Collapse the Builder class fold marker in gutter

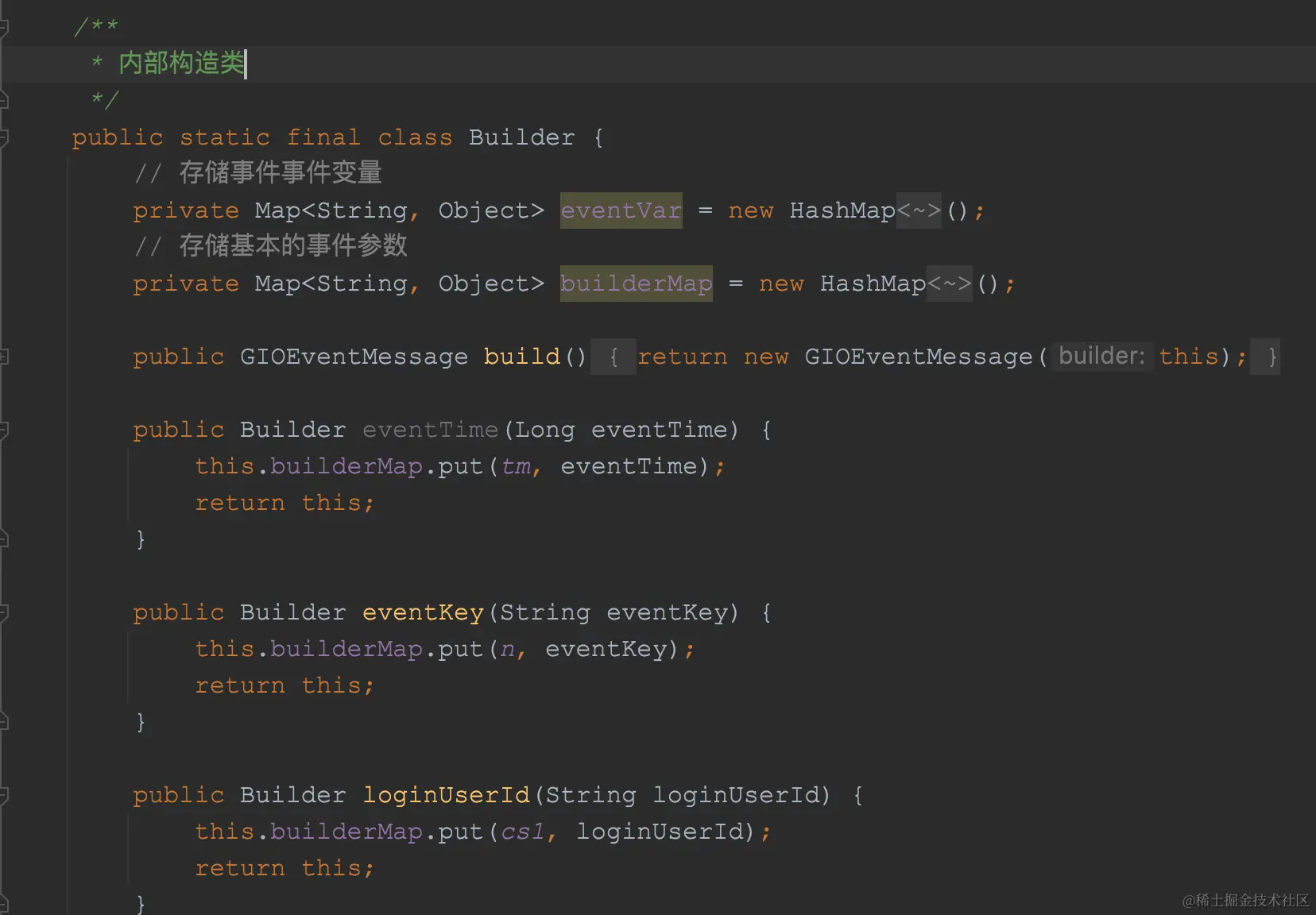point(3,138)
